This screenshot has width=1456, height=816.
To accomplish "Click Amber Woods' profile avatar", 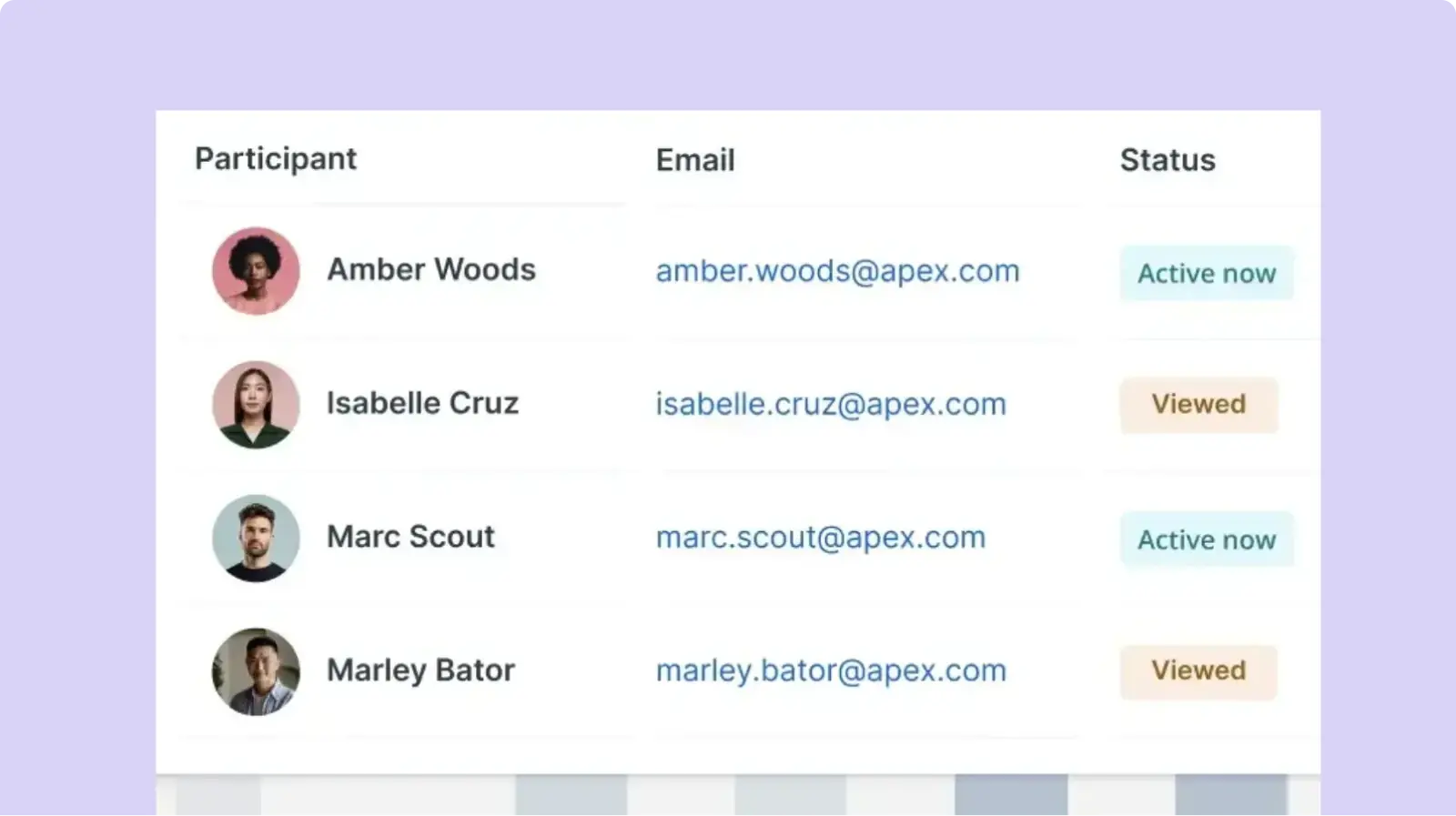I will (256, 271).
